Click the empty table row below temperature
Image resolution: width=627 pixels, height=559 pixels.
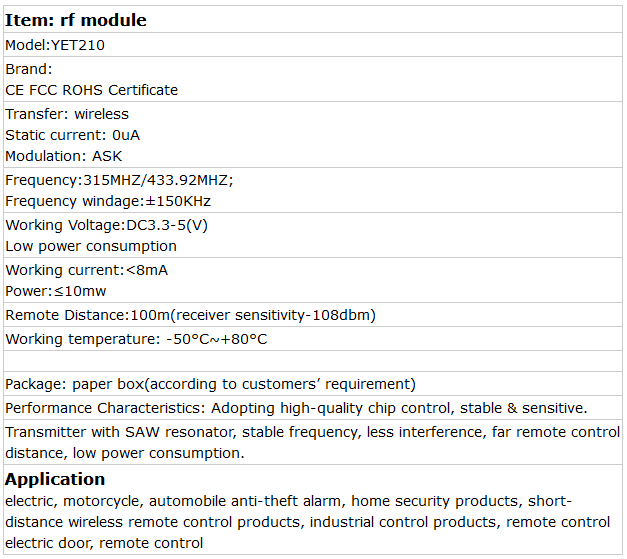click(312, 361)
